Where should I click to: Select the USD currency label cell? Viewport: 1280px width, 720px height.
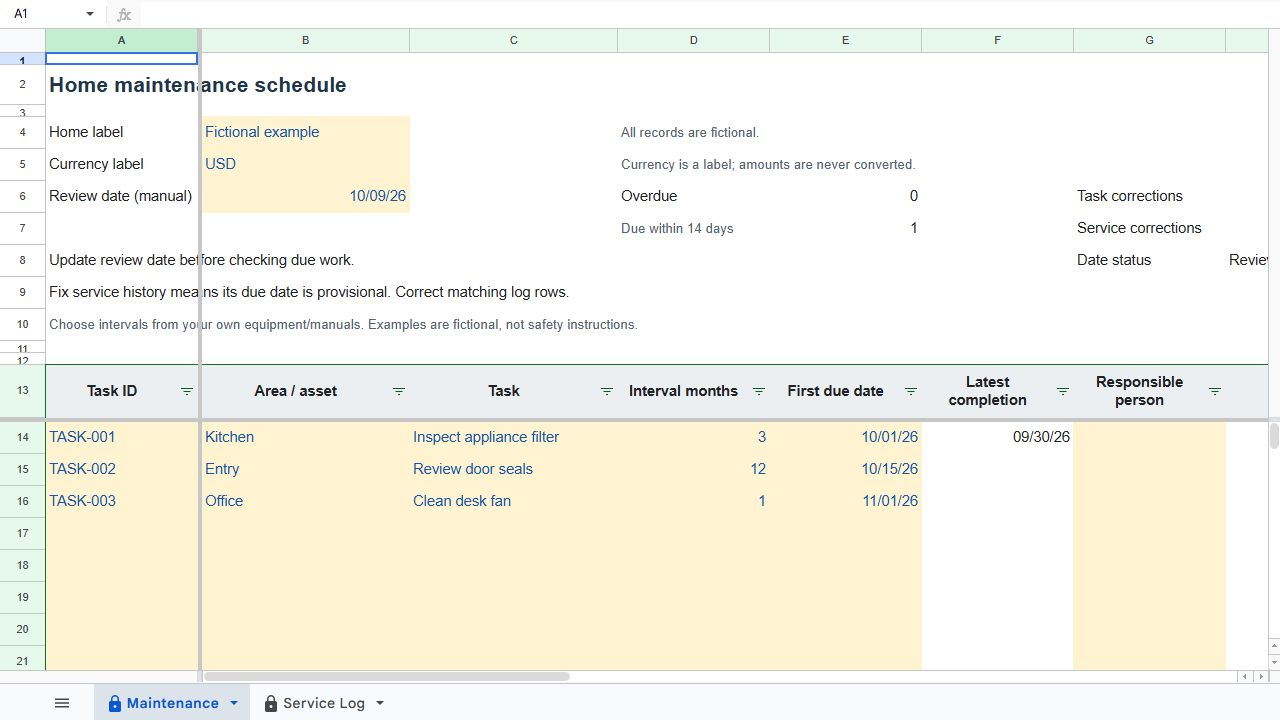(x=305, y=164)
